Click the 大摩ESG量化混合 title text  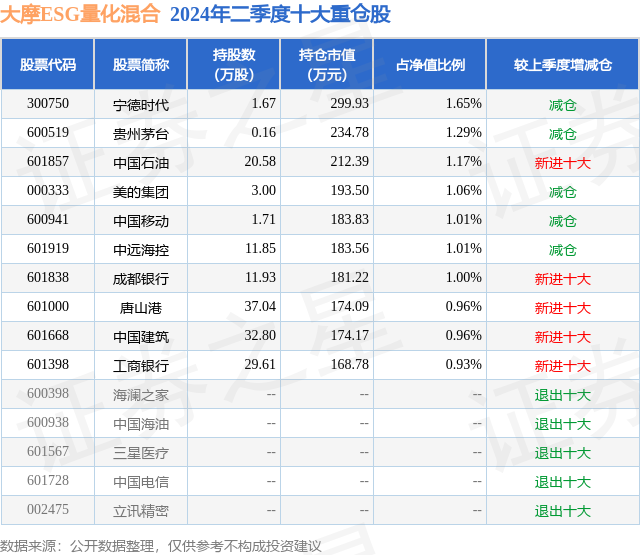80,14
